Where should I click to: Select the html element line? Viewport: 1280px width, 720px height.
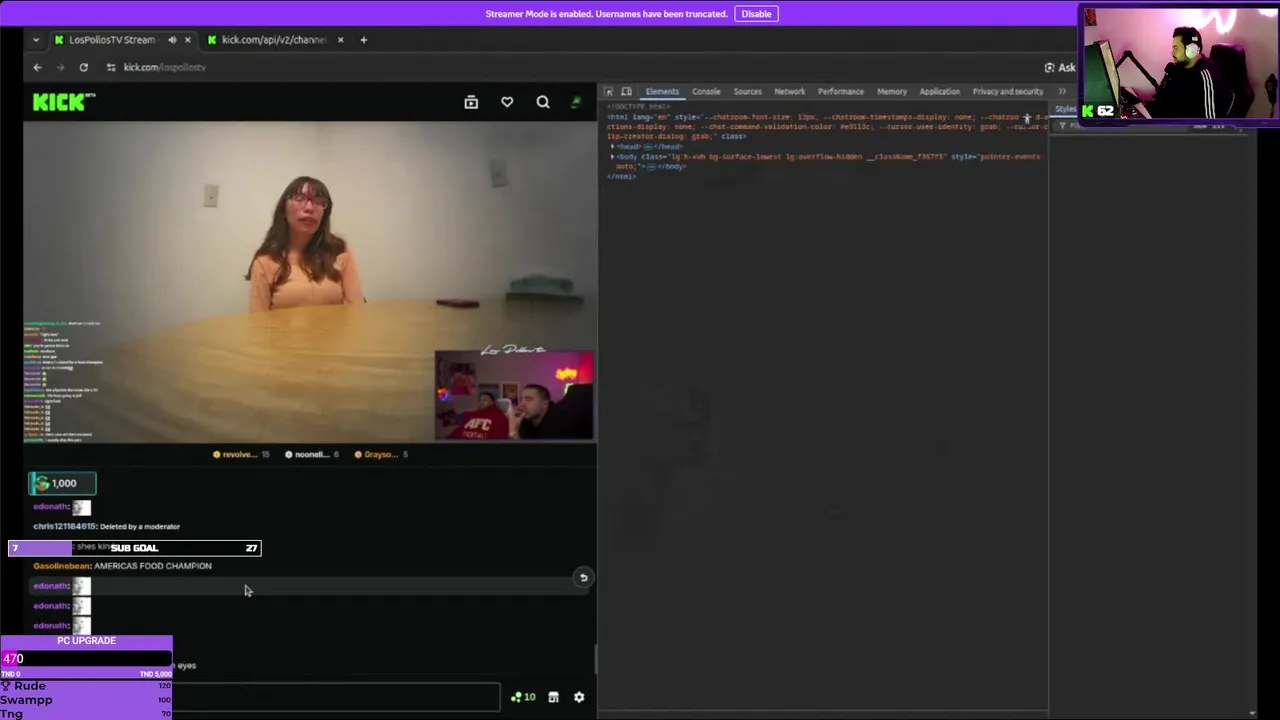(x=825, y=126)
